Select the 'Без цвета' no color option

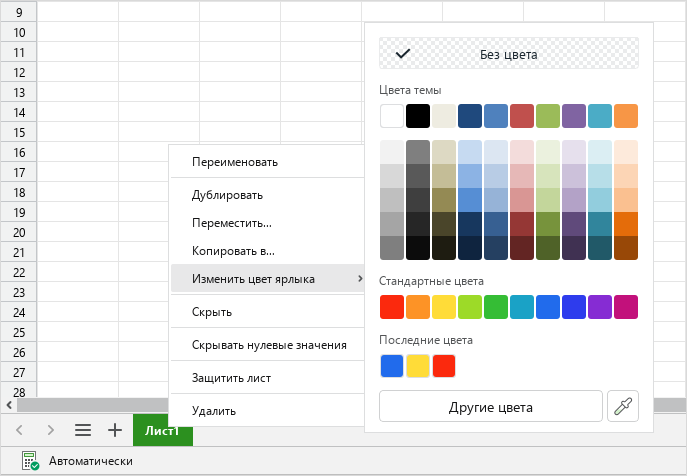click(509, 53)
